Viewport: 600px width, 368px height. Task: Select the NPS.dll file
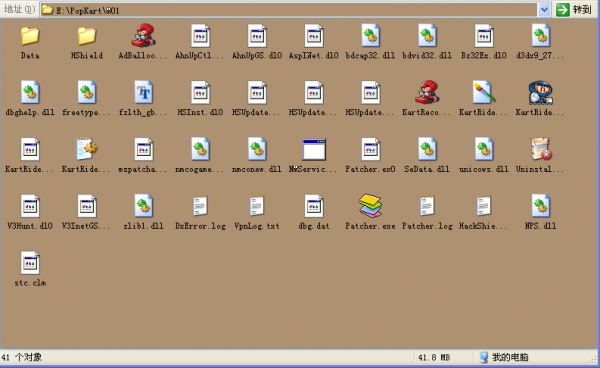tap(540, 206)
